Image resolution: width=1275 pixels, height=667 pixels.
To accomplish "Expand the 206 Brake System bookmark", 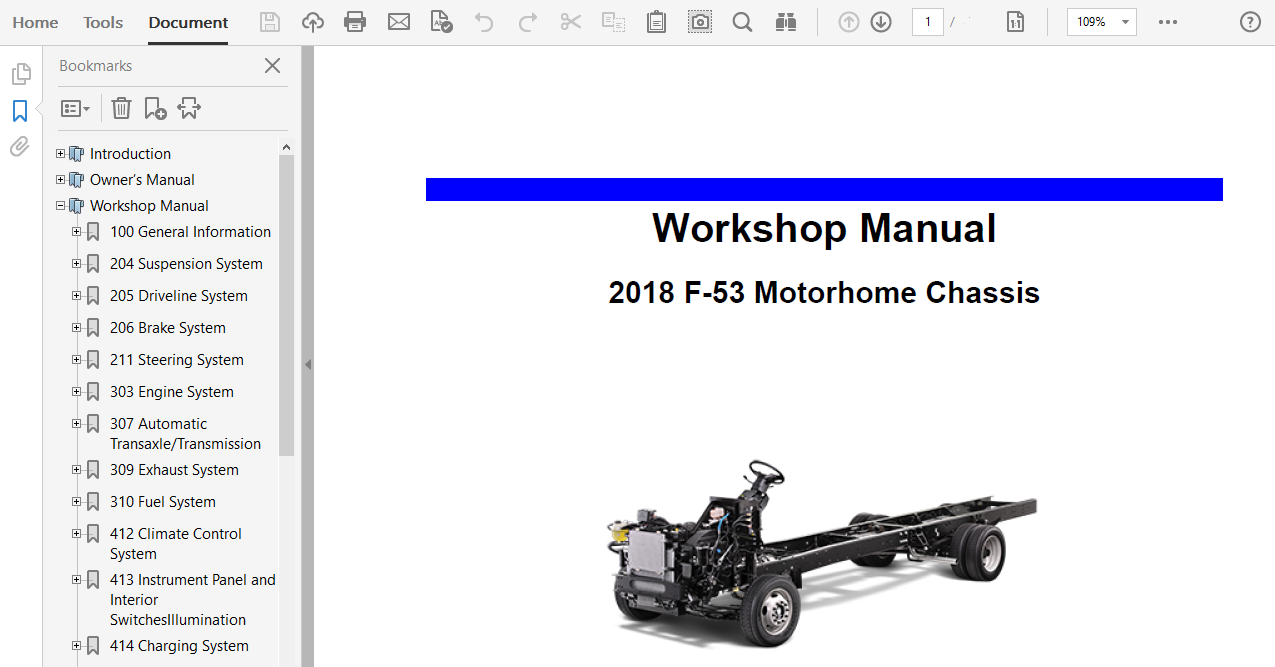I will pos(76,327).
